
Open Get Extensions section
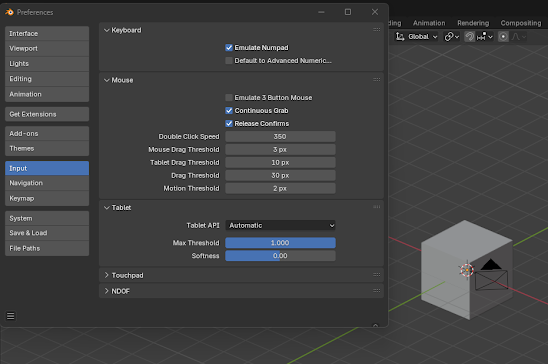click(47, 114)
